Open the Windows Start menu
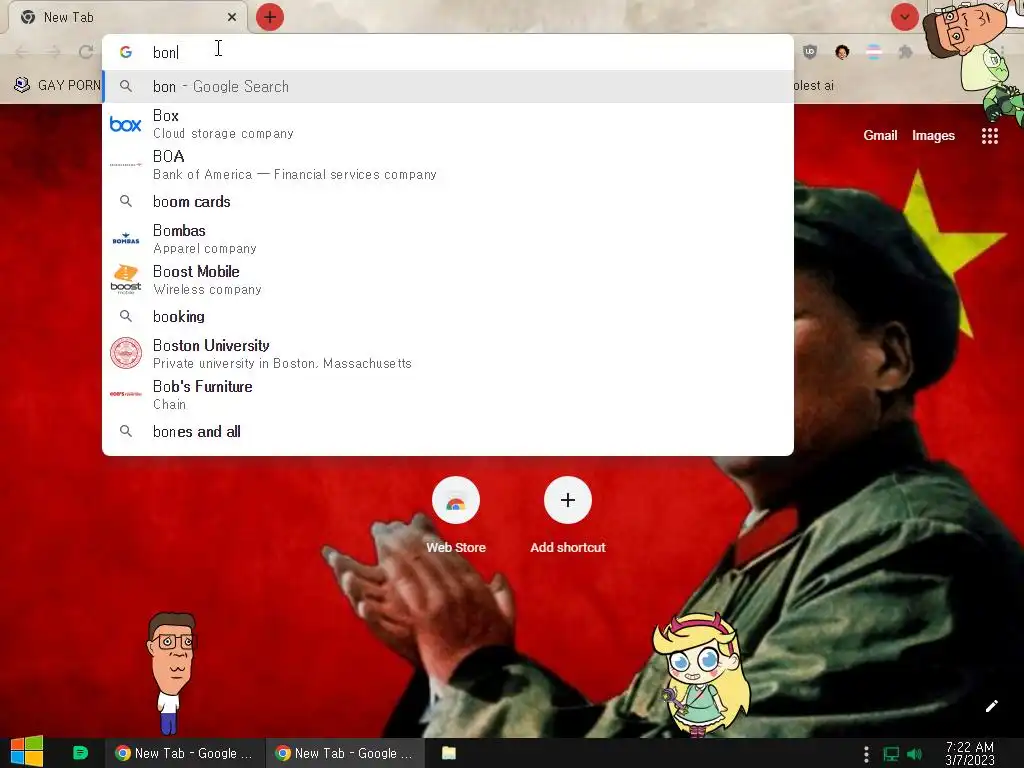This screenshot has width=1024, height=768. coord(27,752)
